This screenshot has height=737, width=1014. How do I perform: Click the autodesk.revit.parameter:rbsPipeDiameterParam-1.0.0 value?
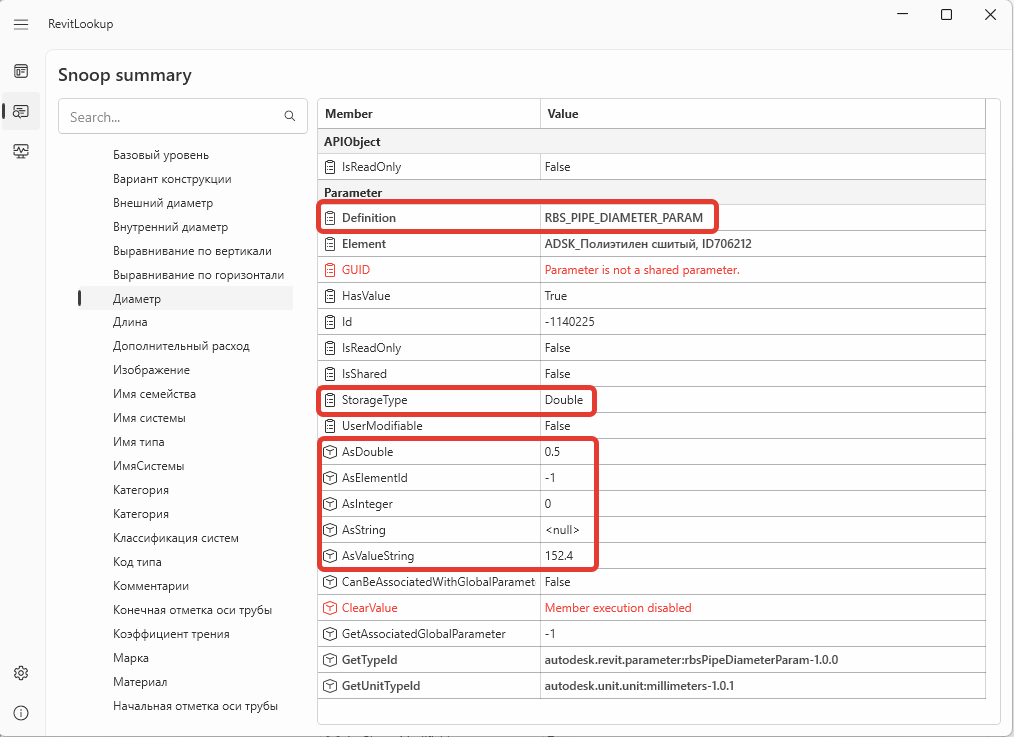tap(691, 659)
